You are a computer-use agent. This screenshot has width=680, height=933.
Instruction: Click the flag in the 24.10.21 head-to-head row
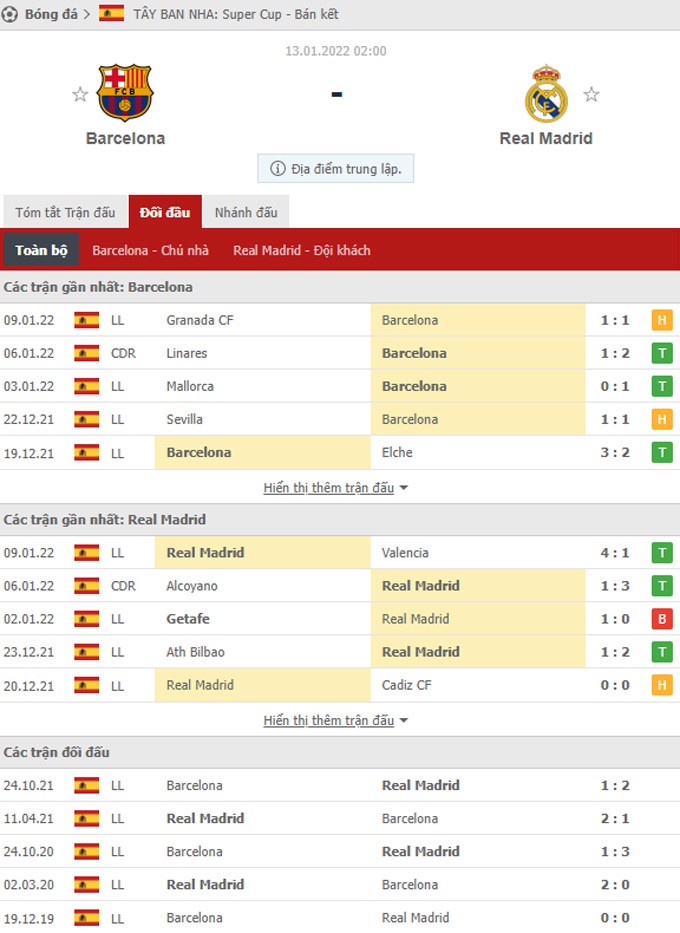[x=87, y=785]
